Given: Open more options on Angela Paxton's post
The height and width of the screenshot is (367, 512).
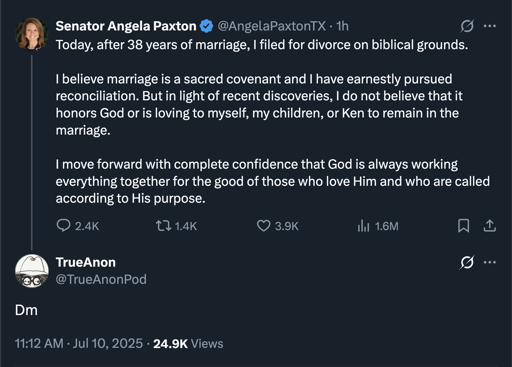Looking at the screenshot, I should pos(489,26).
